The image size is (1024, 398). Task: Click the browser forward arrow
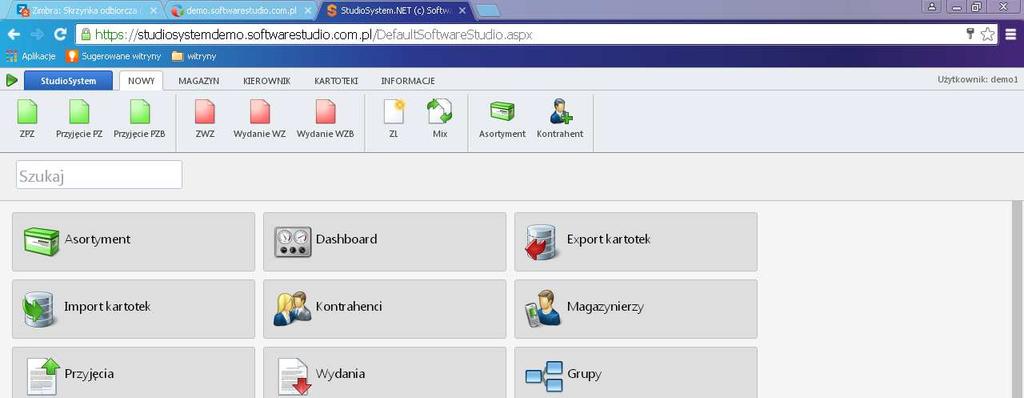point(37,35)
